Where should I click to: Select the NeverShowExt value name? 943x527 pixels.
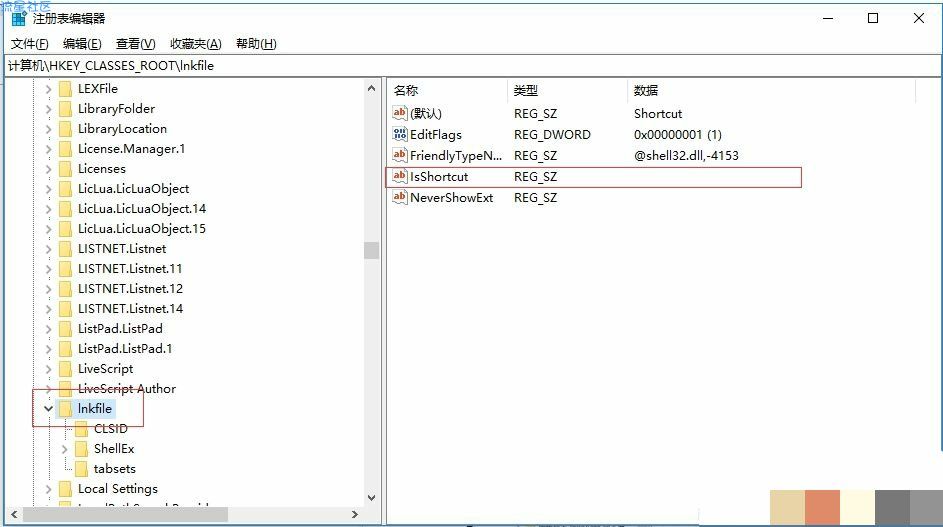[452, 197]
